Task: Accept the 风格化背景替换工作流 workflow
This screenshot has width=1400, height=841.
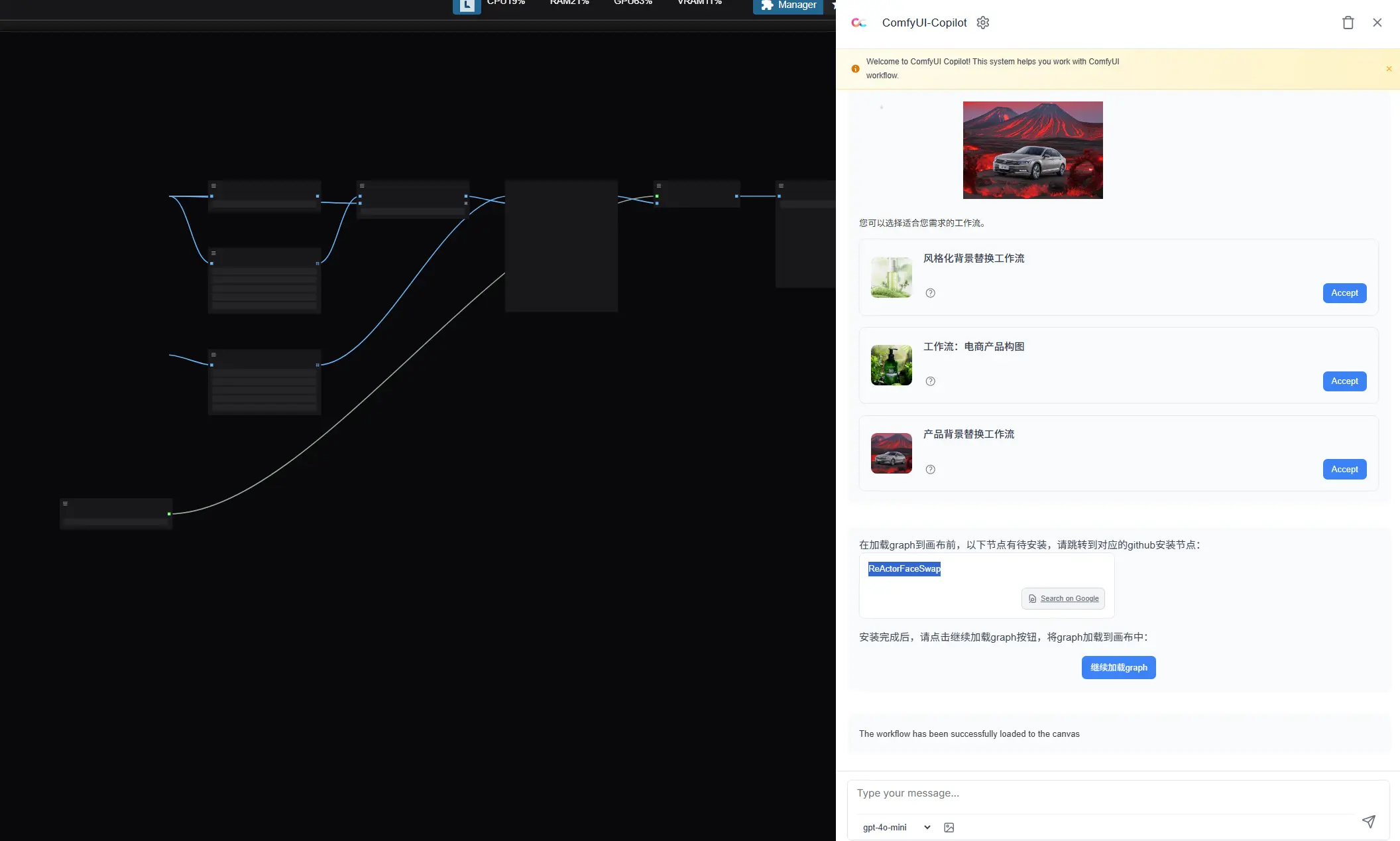Action: coord(1344,293)
